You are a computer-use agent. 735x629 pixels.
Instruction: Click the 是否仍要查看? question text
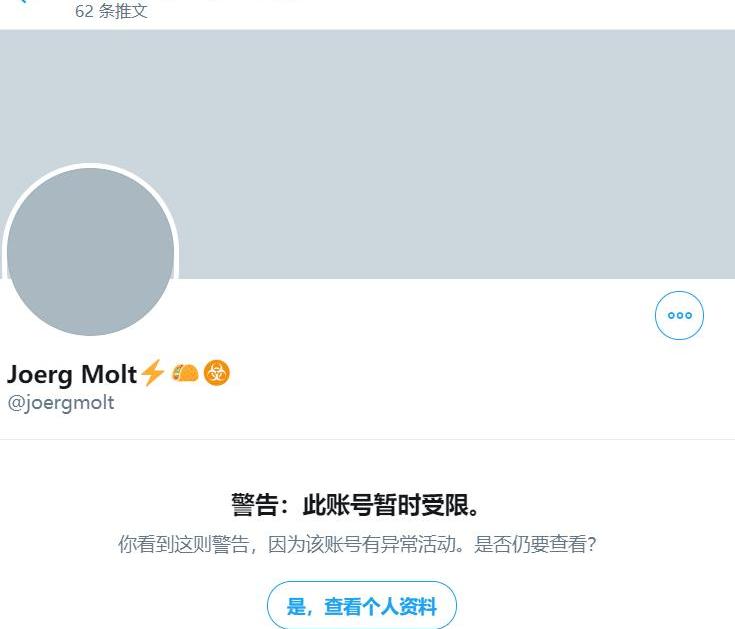point(535,544)
